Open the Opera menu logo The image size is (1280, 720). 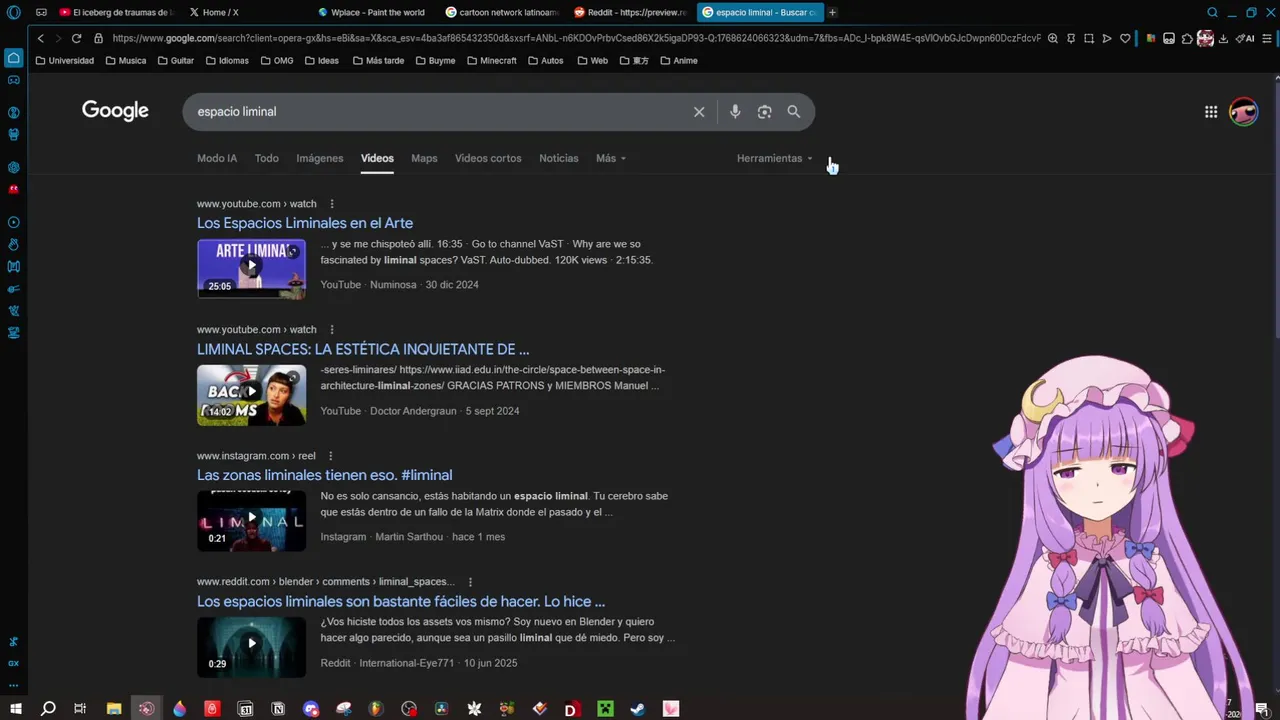(x=13, y=12)
